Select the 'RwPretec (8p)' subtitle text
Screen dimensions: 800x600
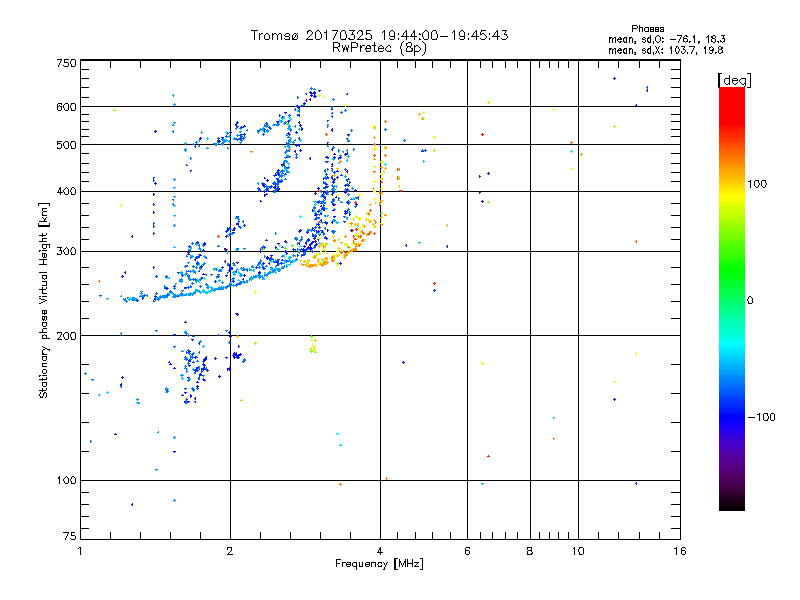tap(379, 48)
